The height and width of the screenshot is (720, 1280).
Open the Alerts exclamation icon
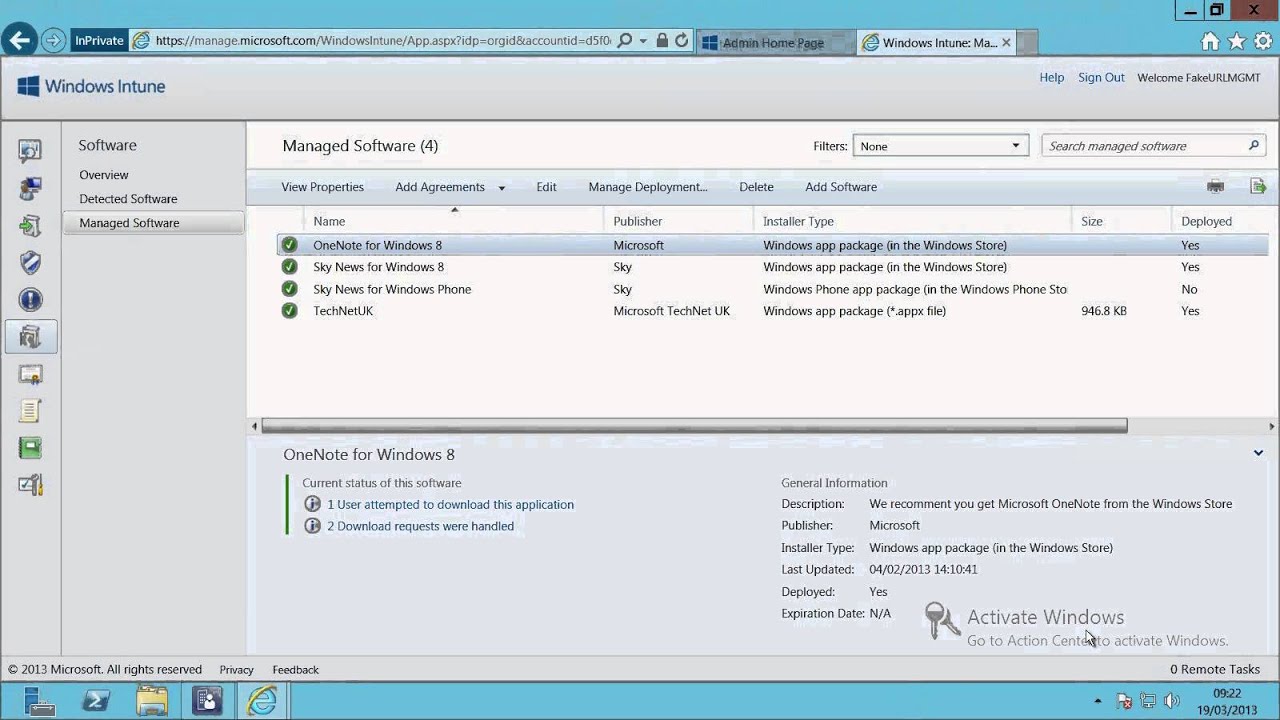coord(30,300)
